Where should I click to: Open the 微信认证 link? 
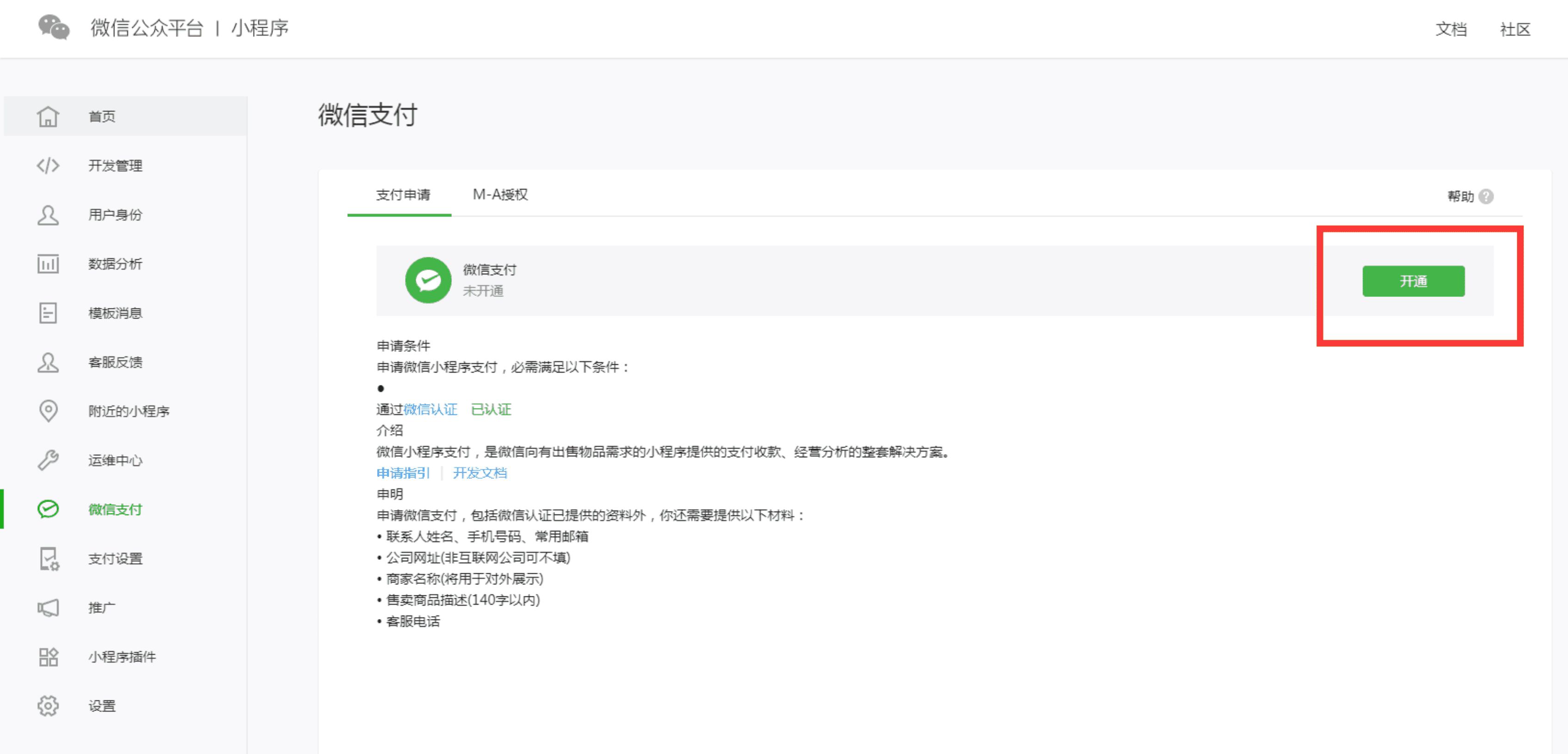[430, 410]
